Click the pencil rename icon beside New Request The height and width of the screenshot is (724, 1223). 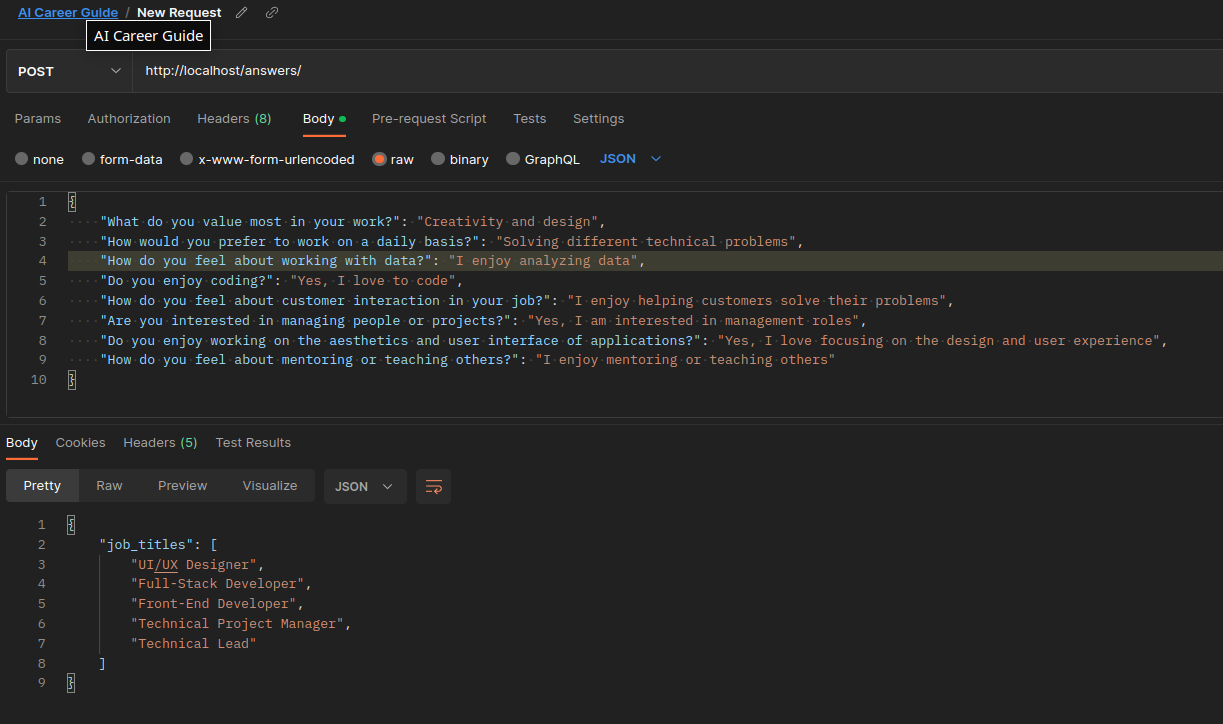(x=241, y=13)
